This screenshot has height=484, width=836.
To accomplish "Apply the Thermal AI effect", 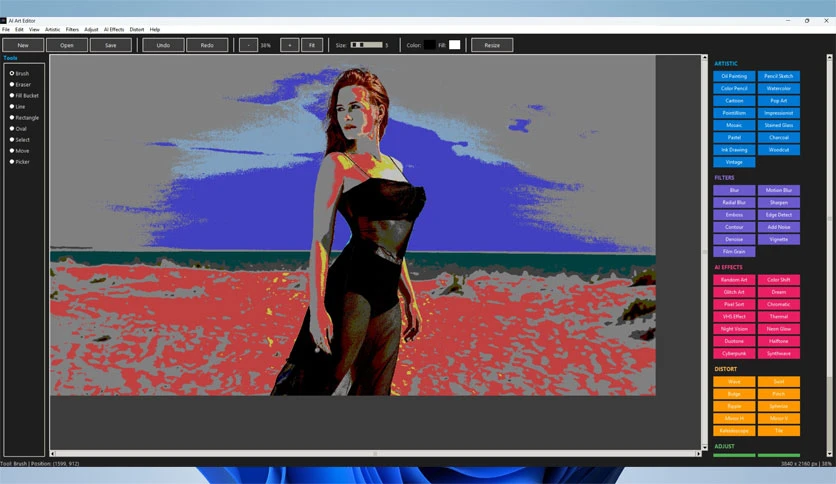I will (778, 317).
